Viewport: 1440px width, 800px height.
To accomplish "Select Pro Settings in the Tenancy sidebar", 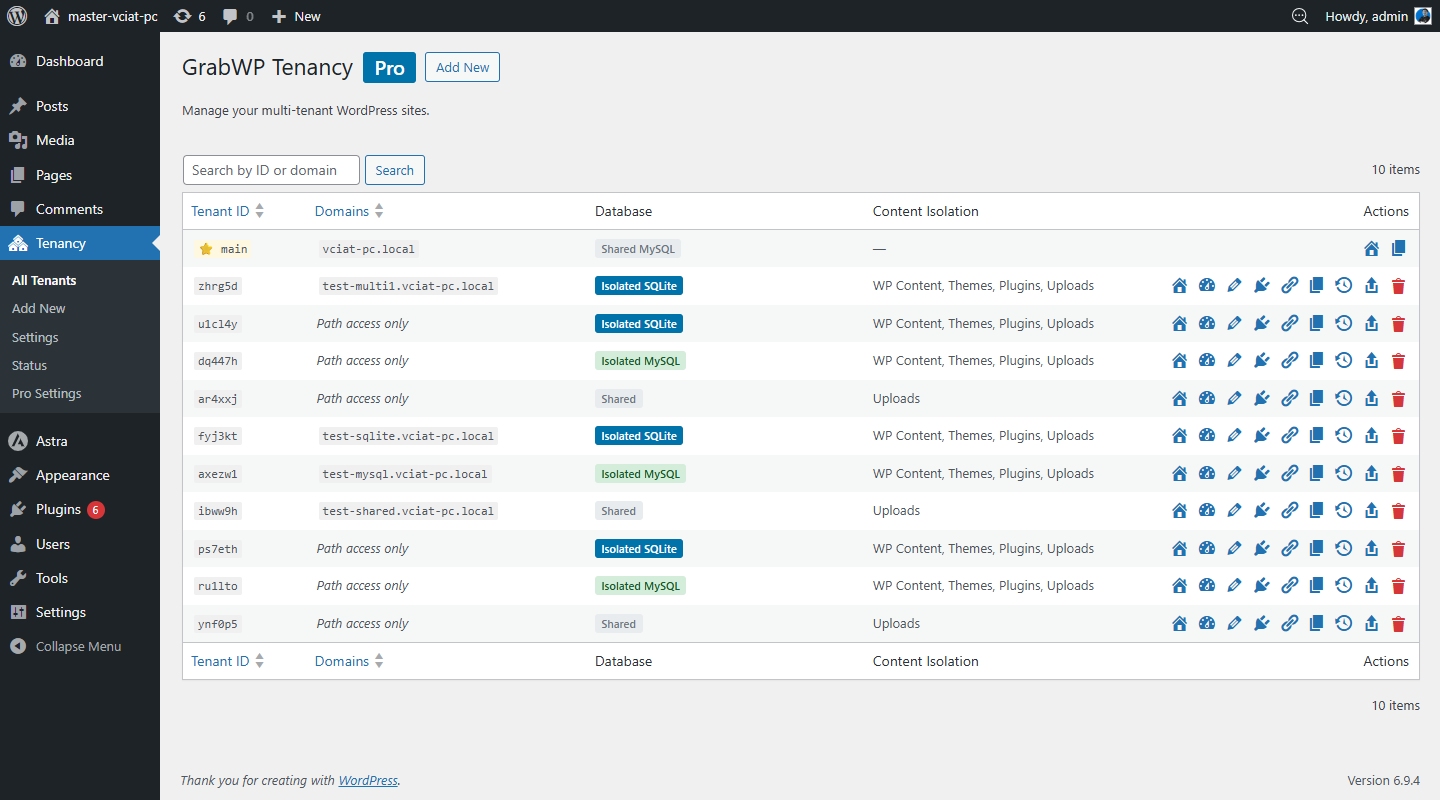I will 46,393.
